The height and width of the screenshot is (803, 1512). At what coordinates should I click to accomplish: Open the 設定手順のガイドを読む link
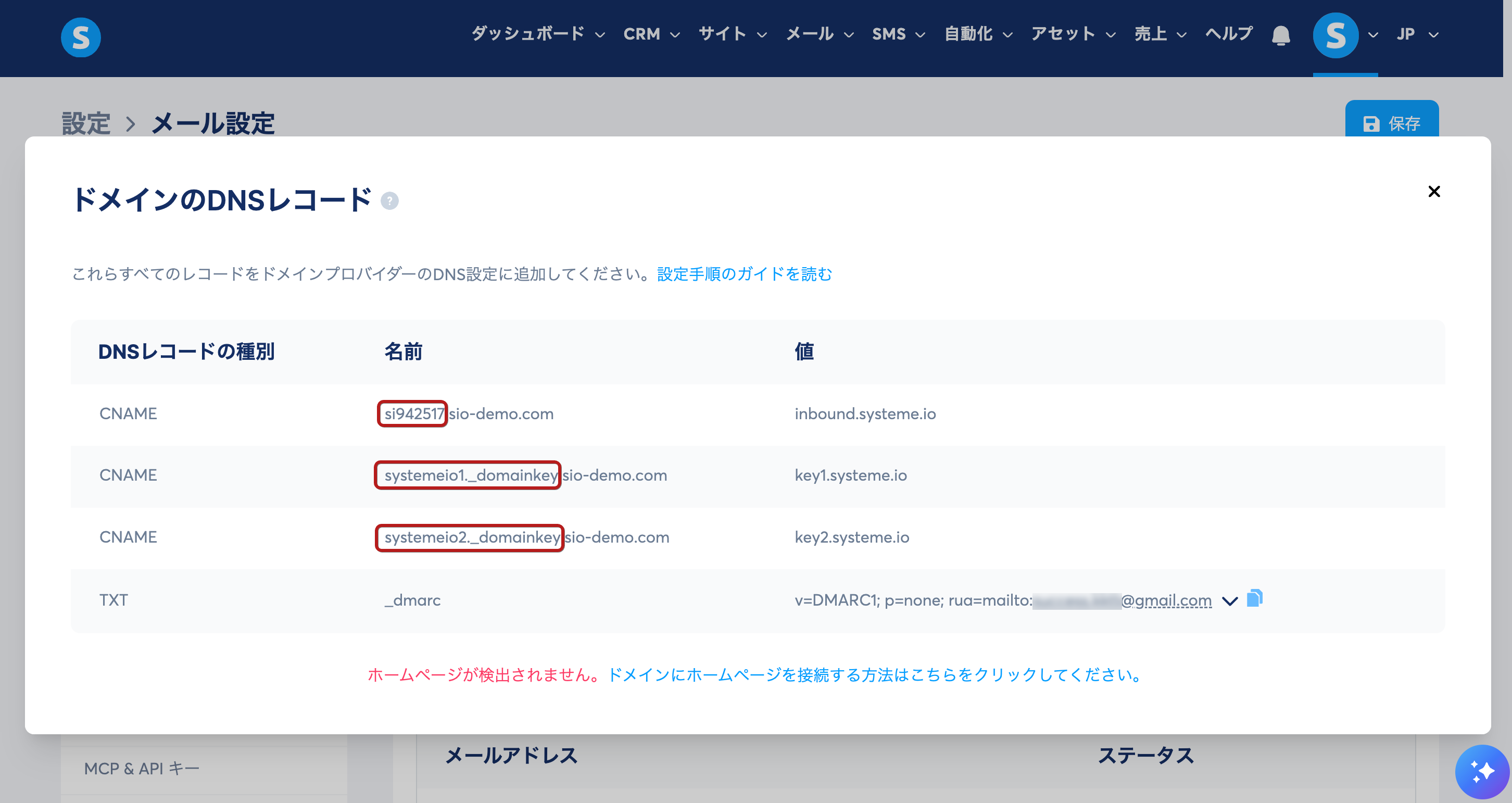pyautogui.click(x=744, y=274)
